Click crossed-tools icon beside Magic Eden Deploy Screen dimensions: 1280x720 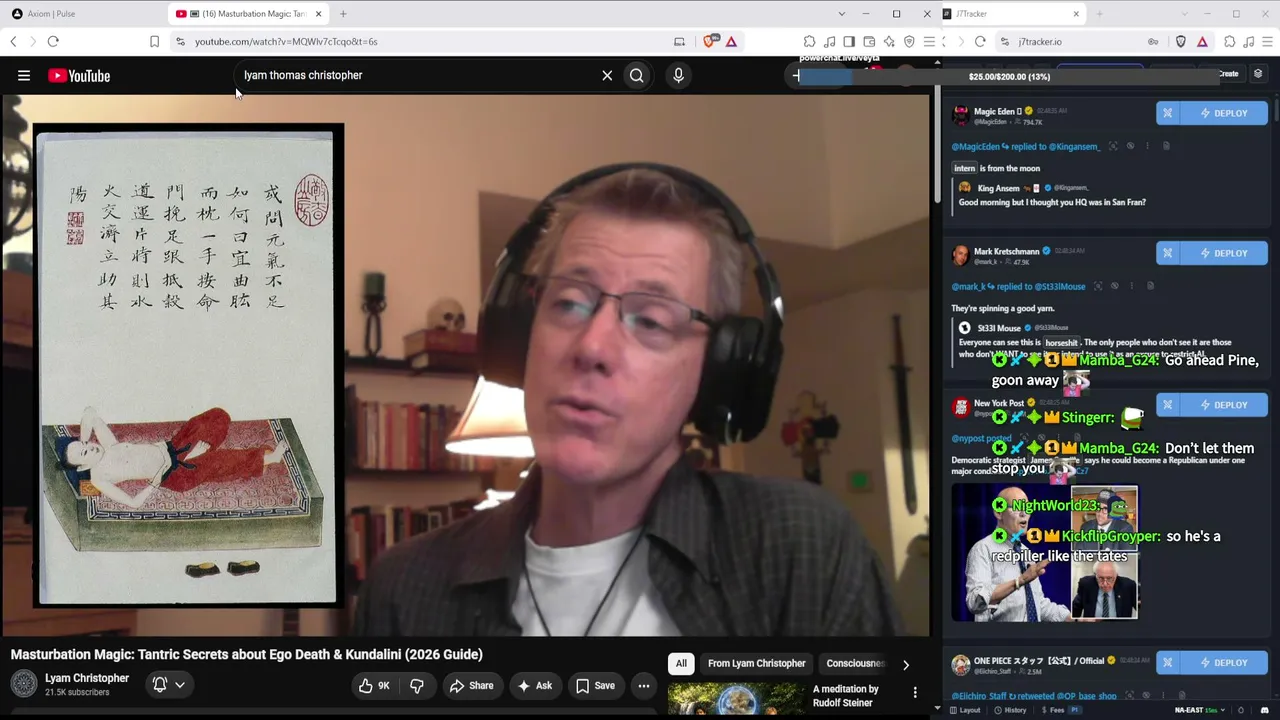pyautogui.click(x=1168, y=113)
